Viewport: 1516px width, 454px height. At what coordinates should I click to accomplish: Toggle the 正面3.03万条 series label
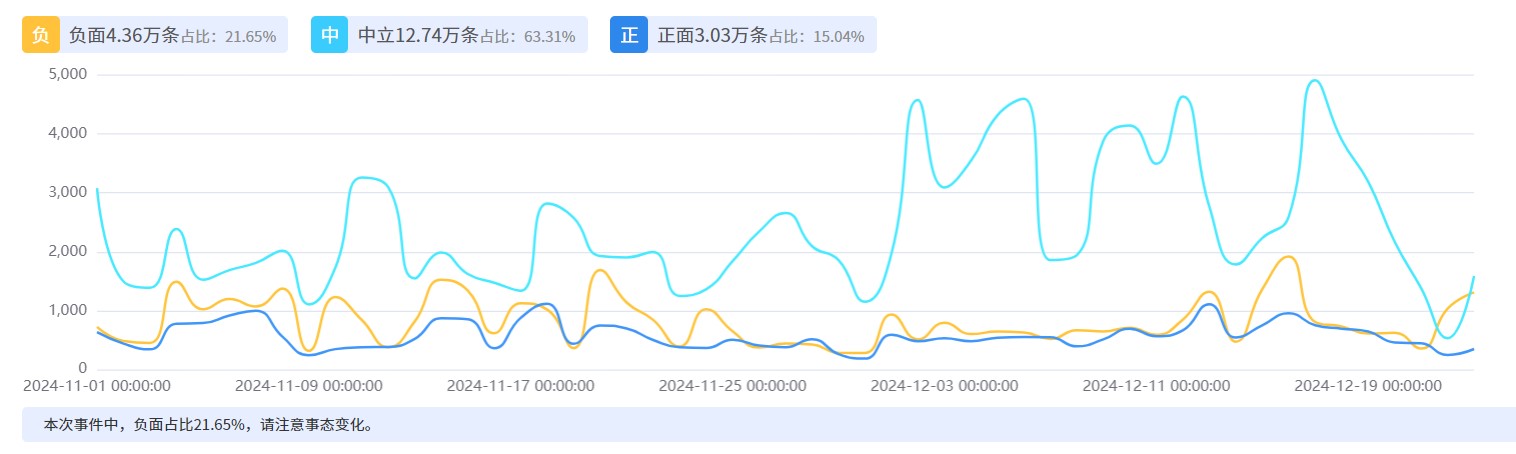pyautogui.click(x=712, y=36)
